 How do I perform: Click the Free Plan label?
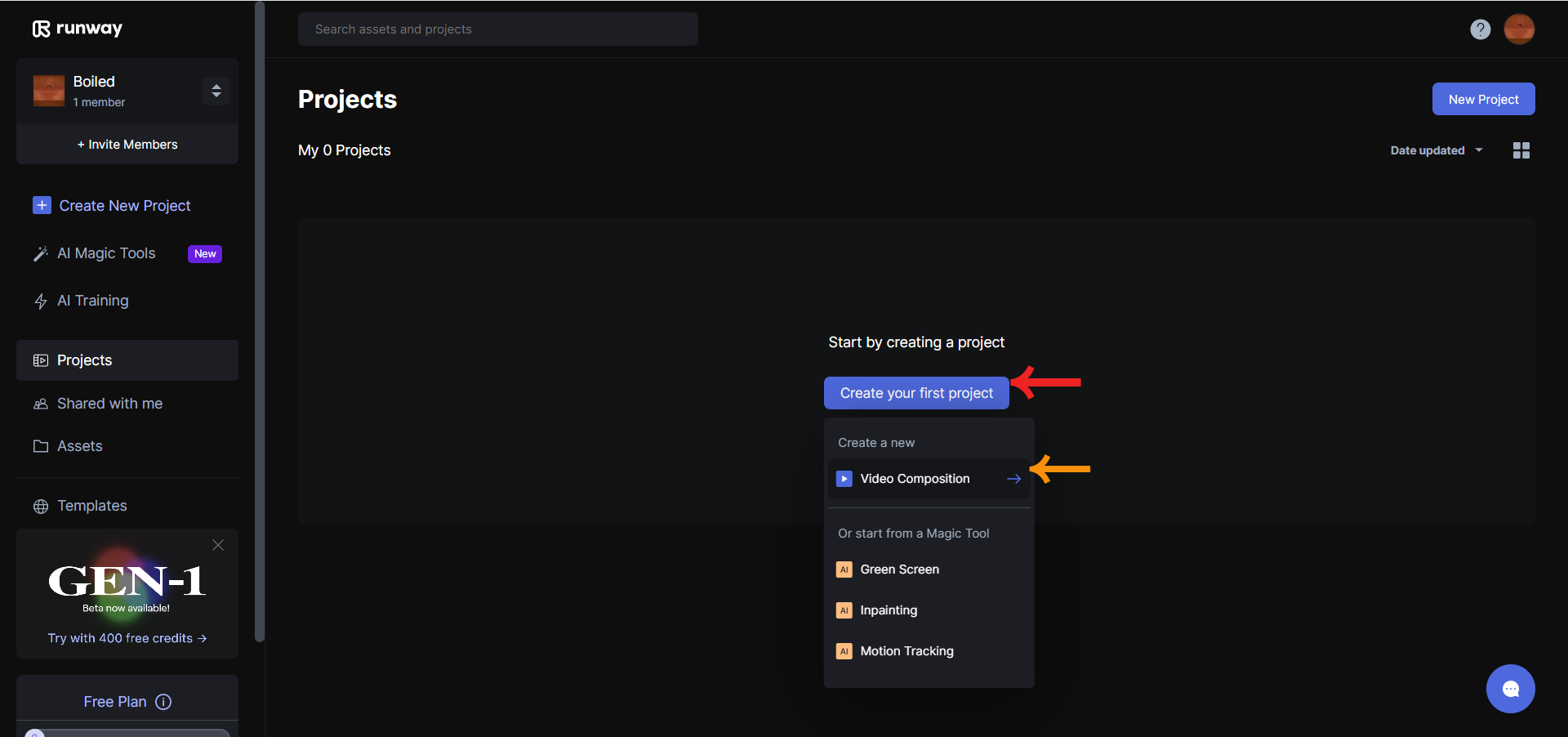pos(115,702)
